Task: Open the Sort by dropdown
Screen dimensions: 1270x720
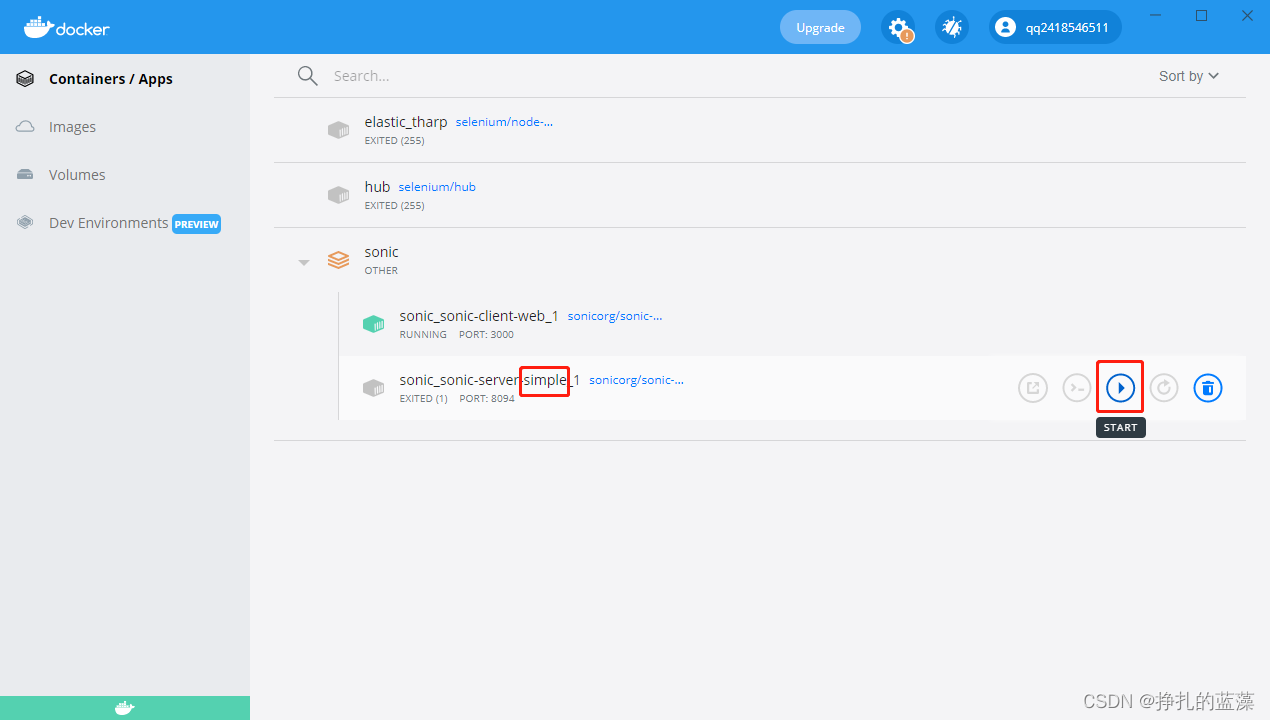Action: point(1189,76)
